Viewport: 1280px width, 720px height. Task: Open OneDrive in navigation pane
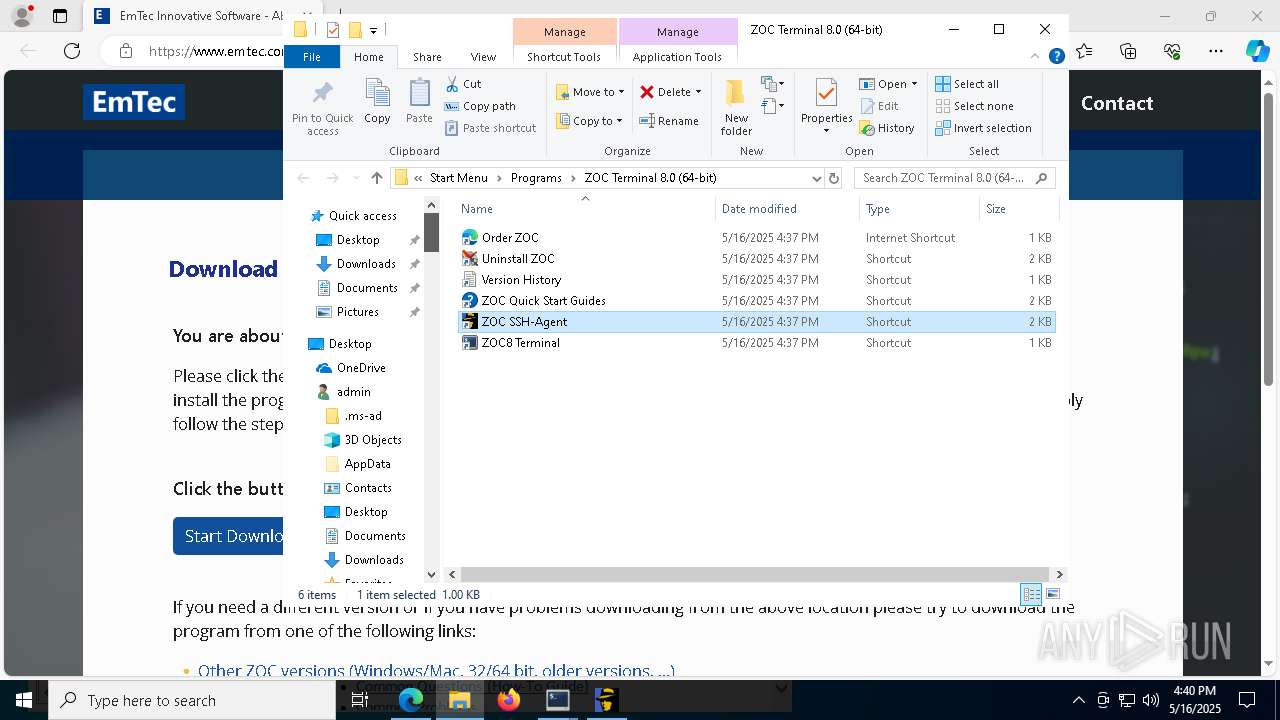click(361, 368)
